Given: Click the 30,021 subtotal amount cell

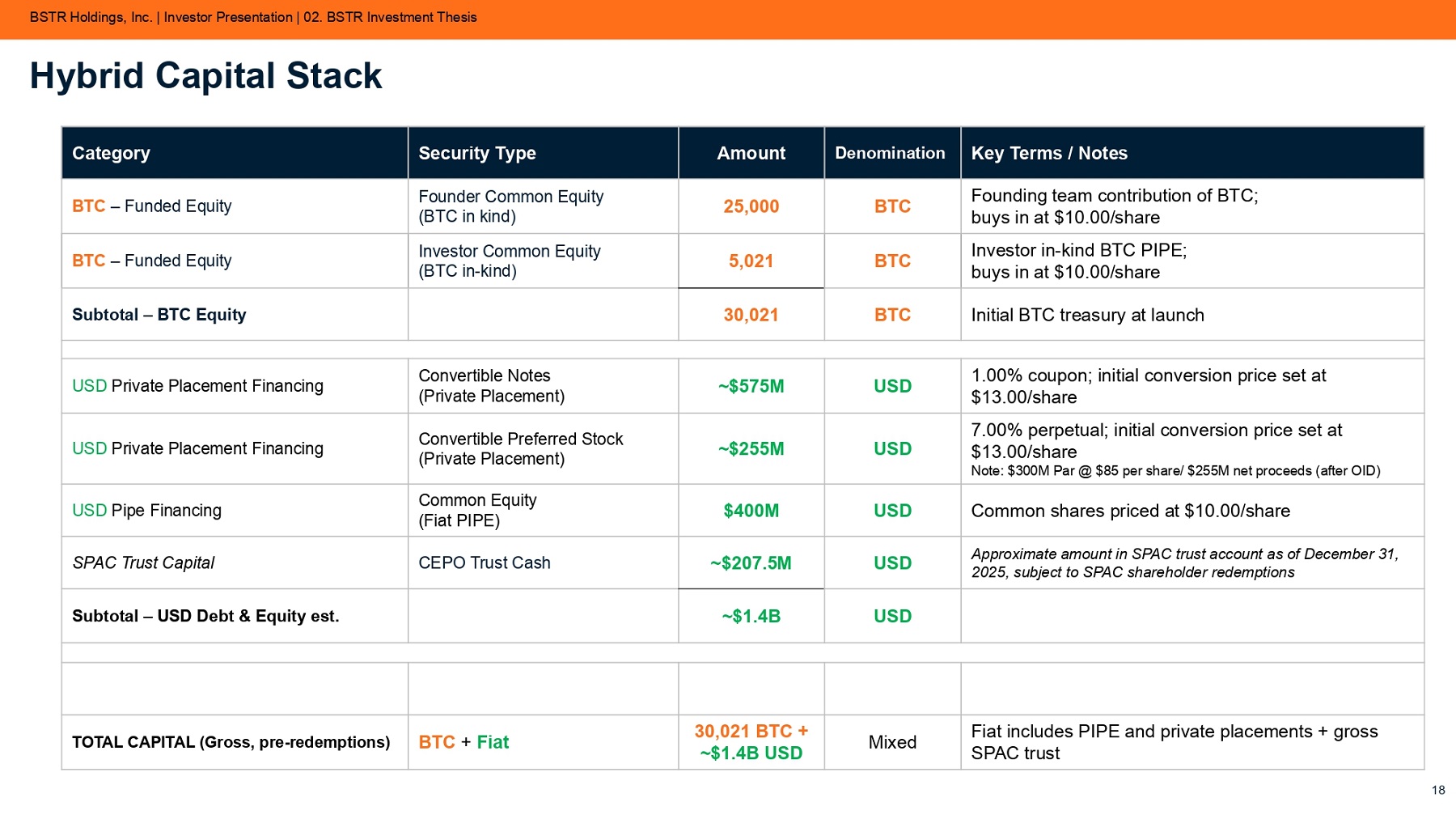Looking at the screenshot, I should (x=751, y=315).
